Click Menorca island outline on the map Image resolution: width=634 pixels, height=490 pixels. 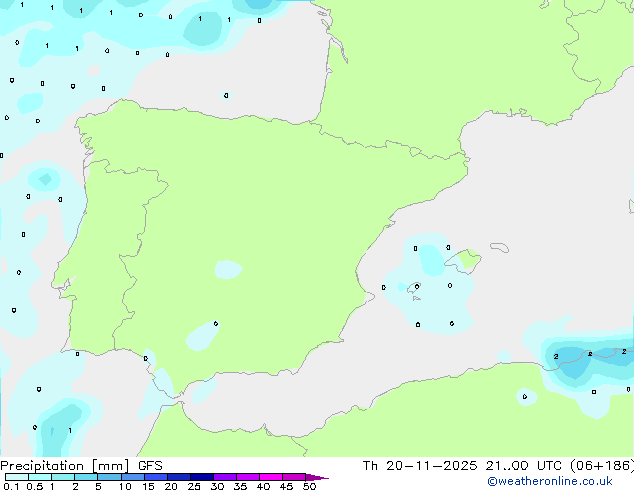499,247
